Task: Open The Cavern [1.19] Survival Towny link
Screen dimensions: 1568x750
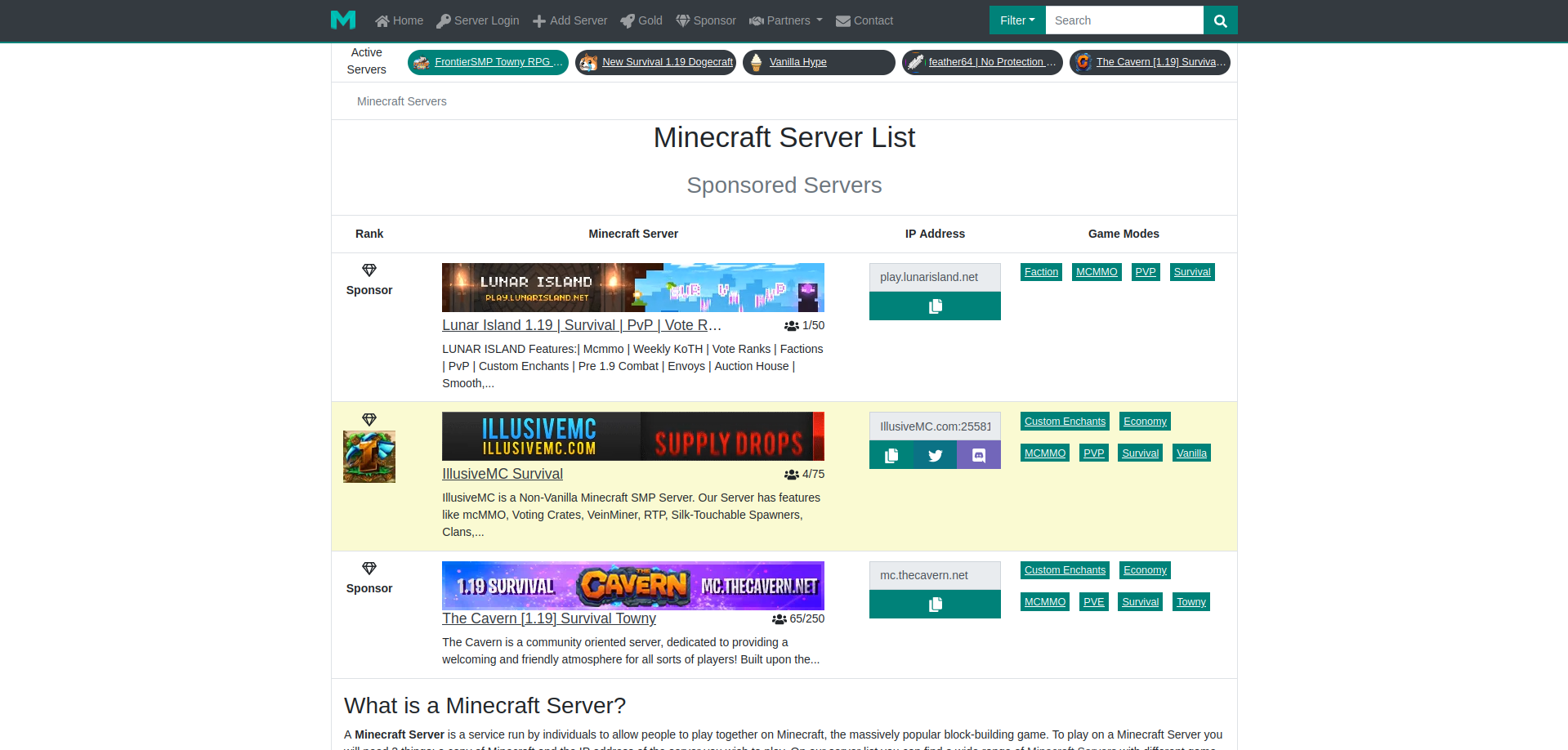Action: [549, 618]
